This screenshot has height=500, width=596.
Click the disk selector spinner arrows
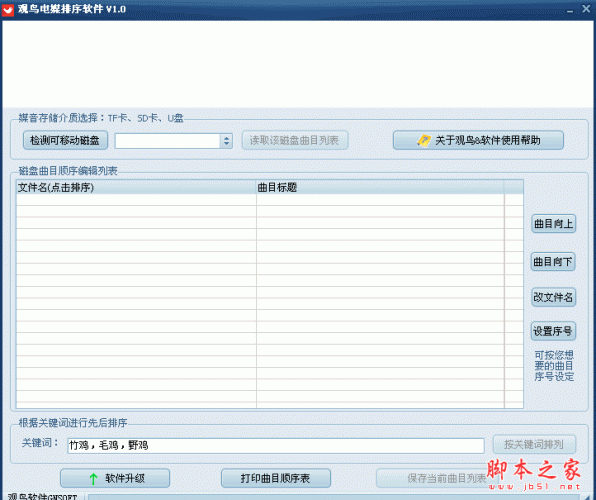227,141
